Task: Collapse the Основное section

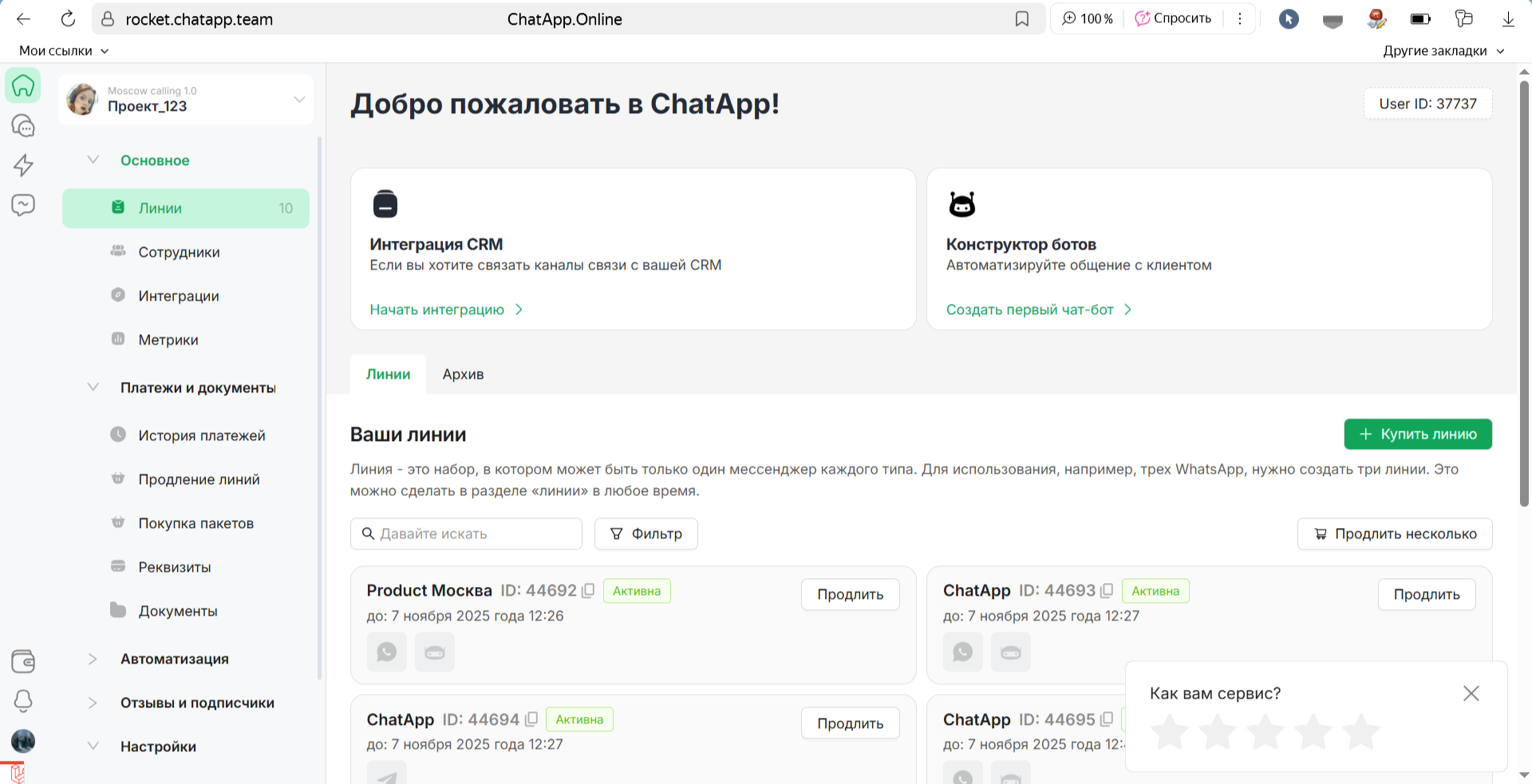Action: click(93, 160)
